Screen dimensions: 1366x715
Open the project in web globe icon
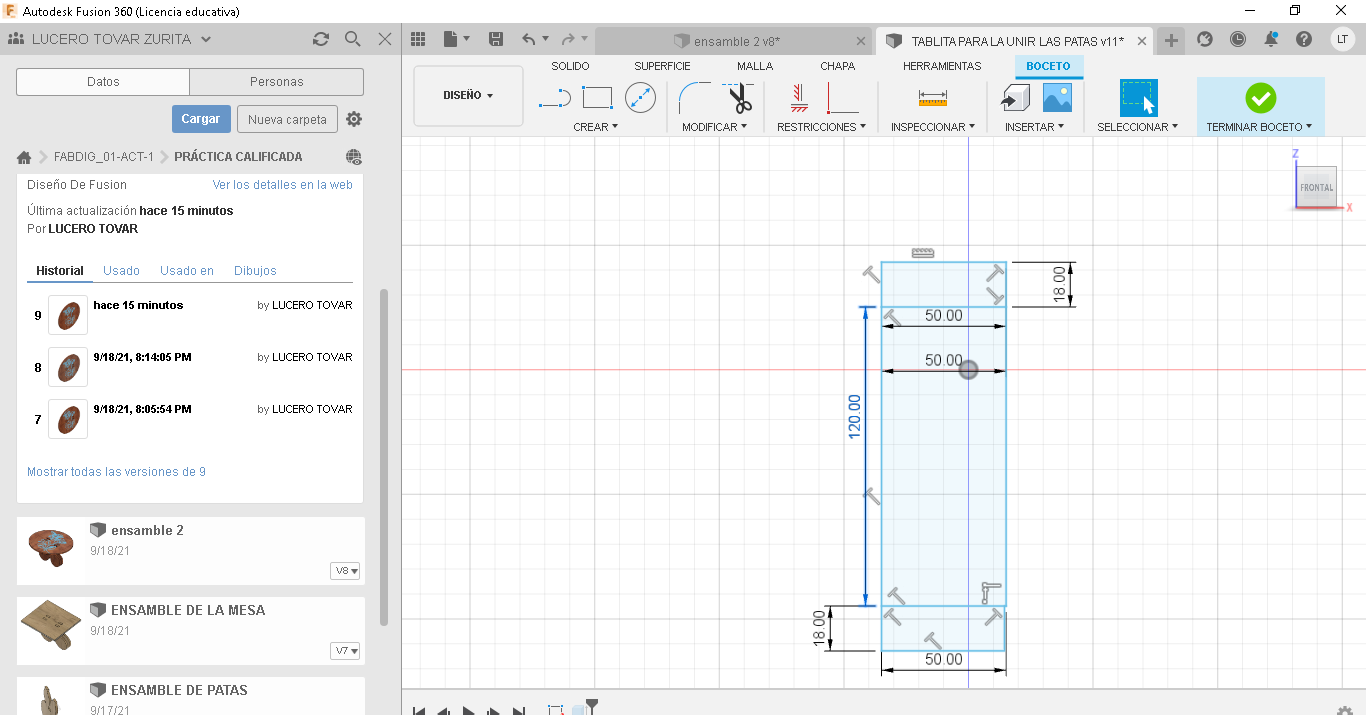click(353, 157)
